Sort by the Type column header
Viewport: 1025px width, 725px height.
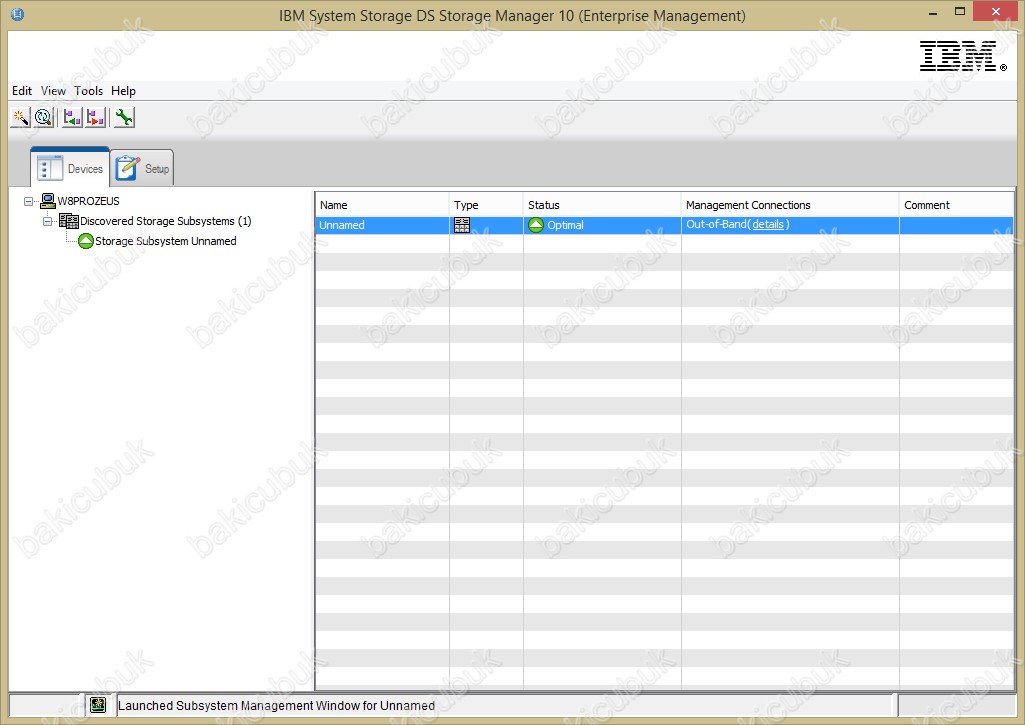(486, 205)
